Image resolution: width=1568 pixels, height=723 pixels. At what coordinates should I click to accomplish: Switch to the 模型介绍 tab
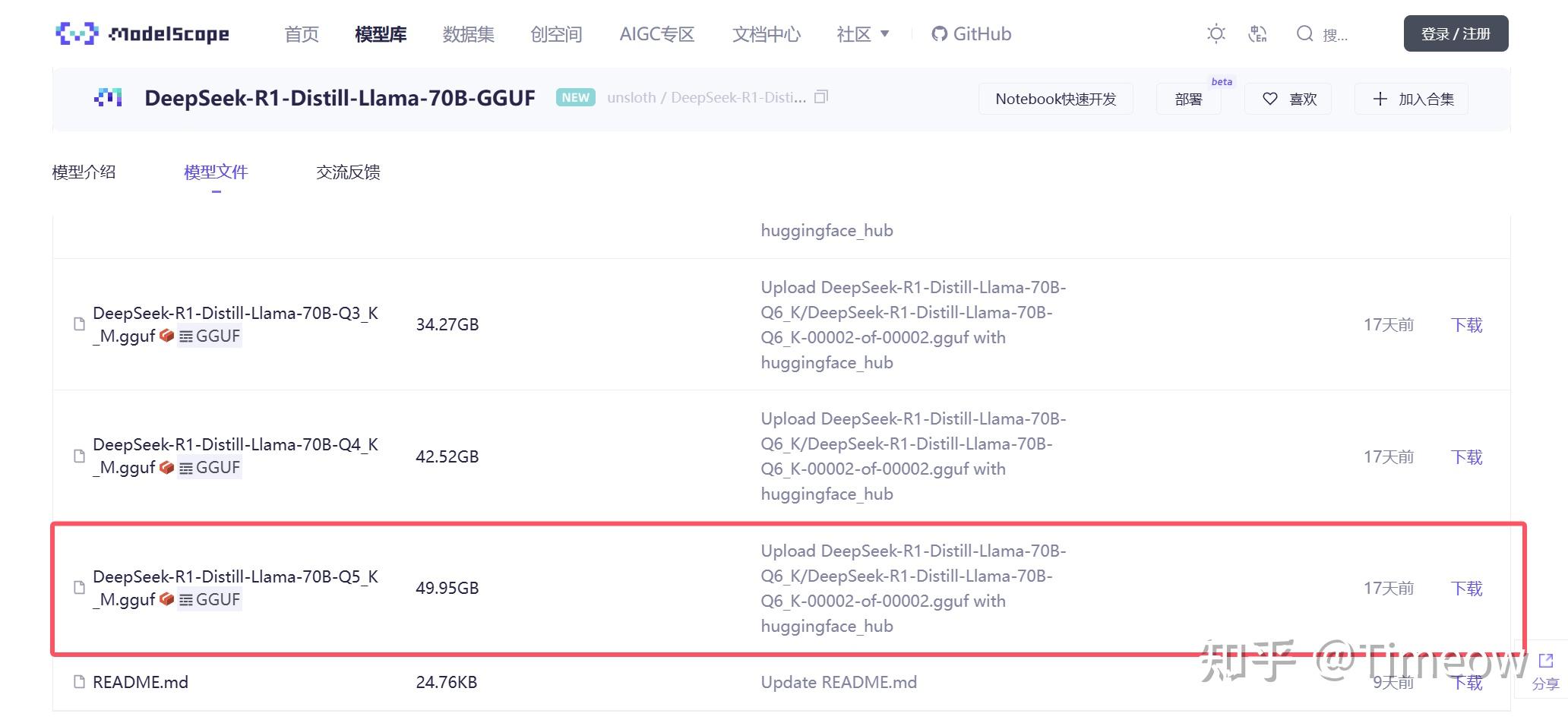83,172
